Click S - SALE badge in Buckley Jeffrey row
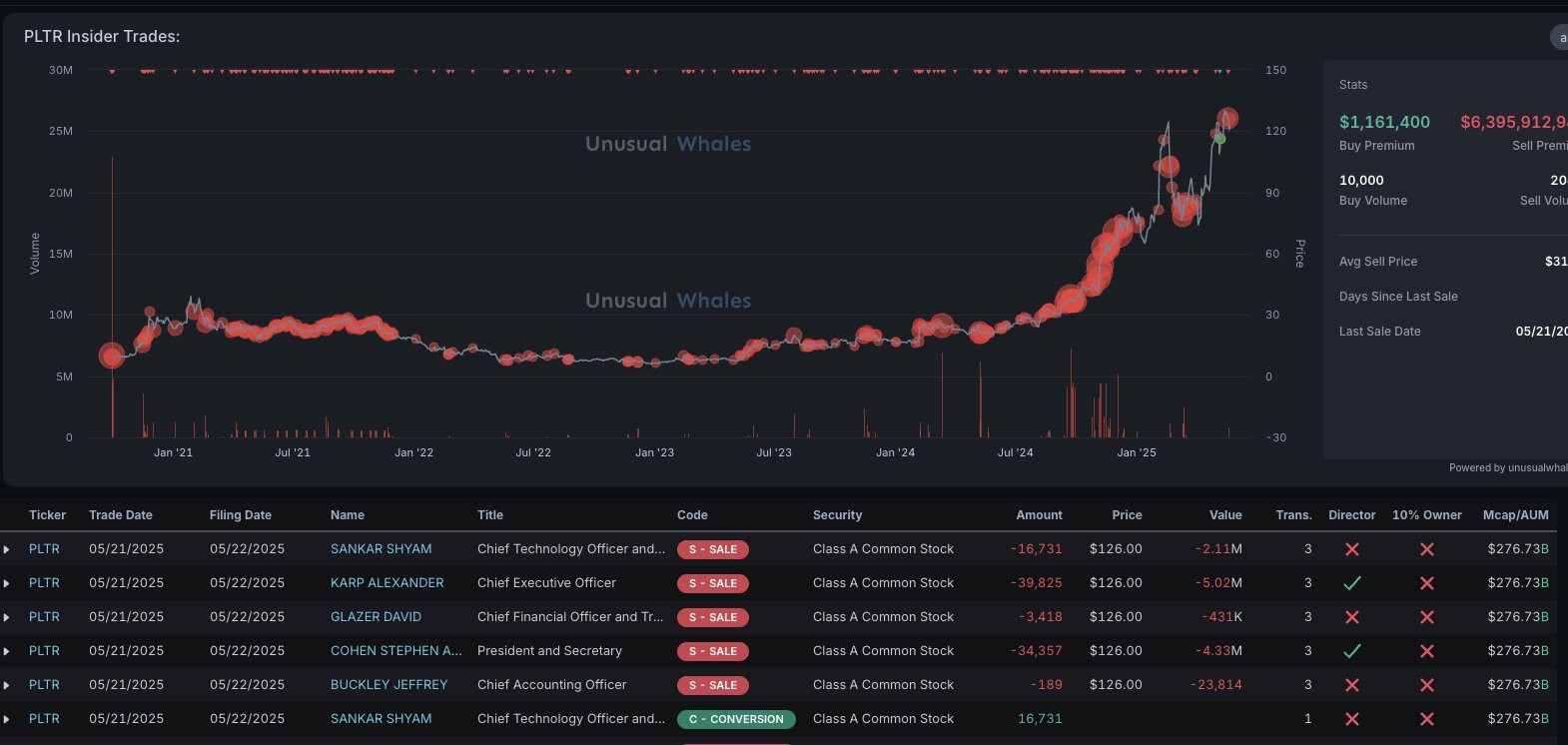 click(713, 685)
